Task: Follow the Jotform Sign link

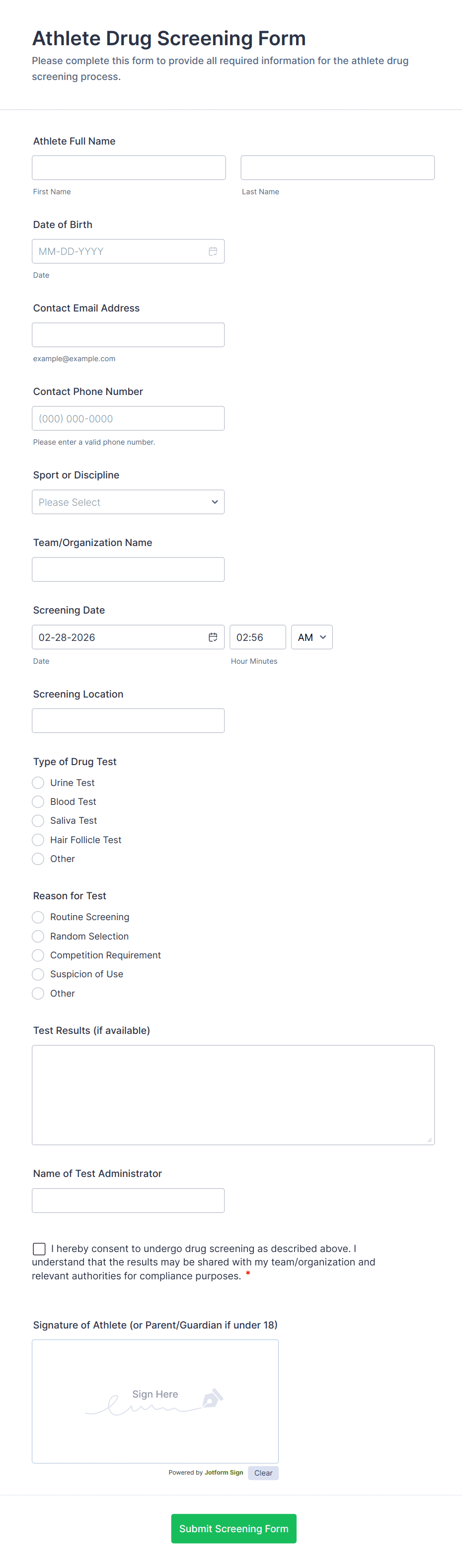Action: pos(224,1473)
